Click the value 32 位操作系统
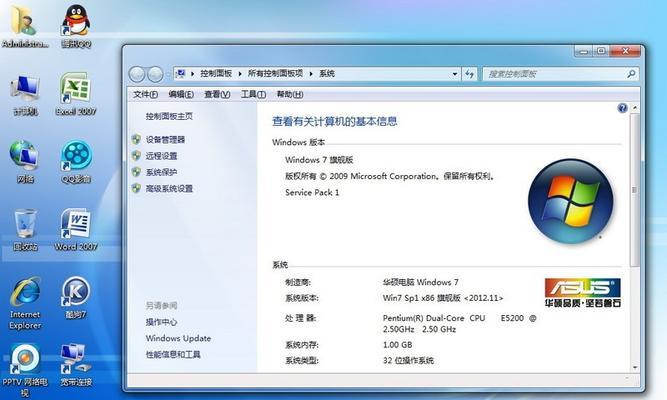This screenshot has height=400, width=667. pos(408,360)
